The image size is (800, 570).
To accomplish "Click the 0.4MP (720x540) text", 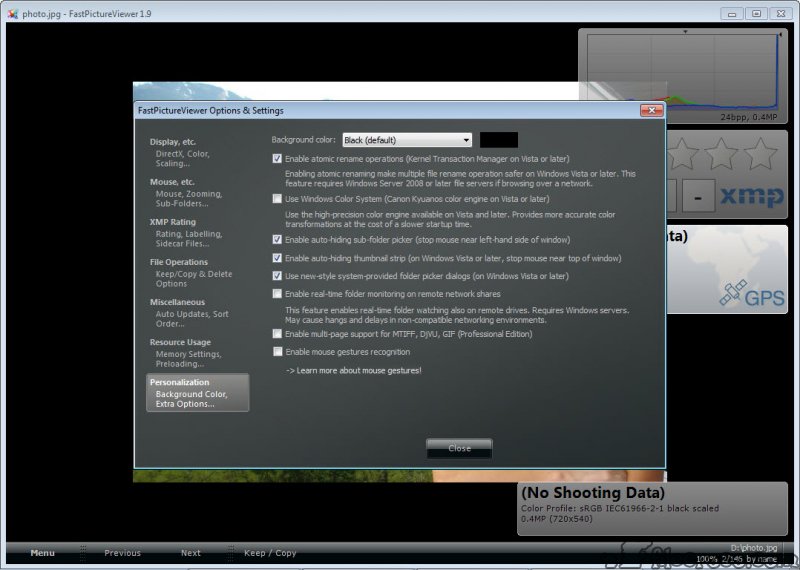I will click(x=557, y=519).
